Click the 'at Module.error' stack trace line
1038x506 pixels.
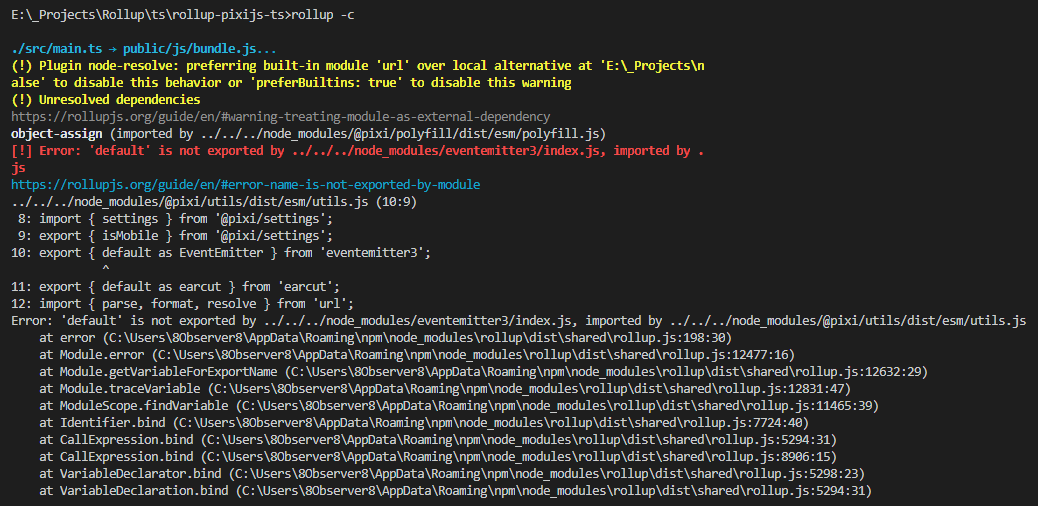(417, 355)
